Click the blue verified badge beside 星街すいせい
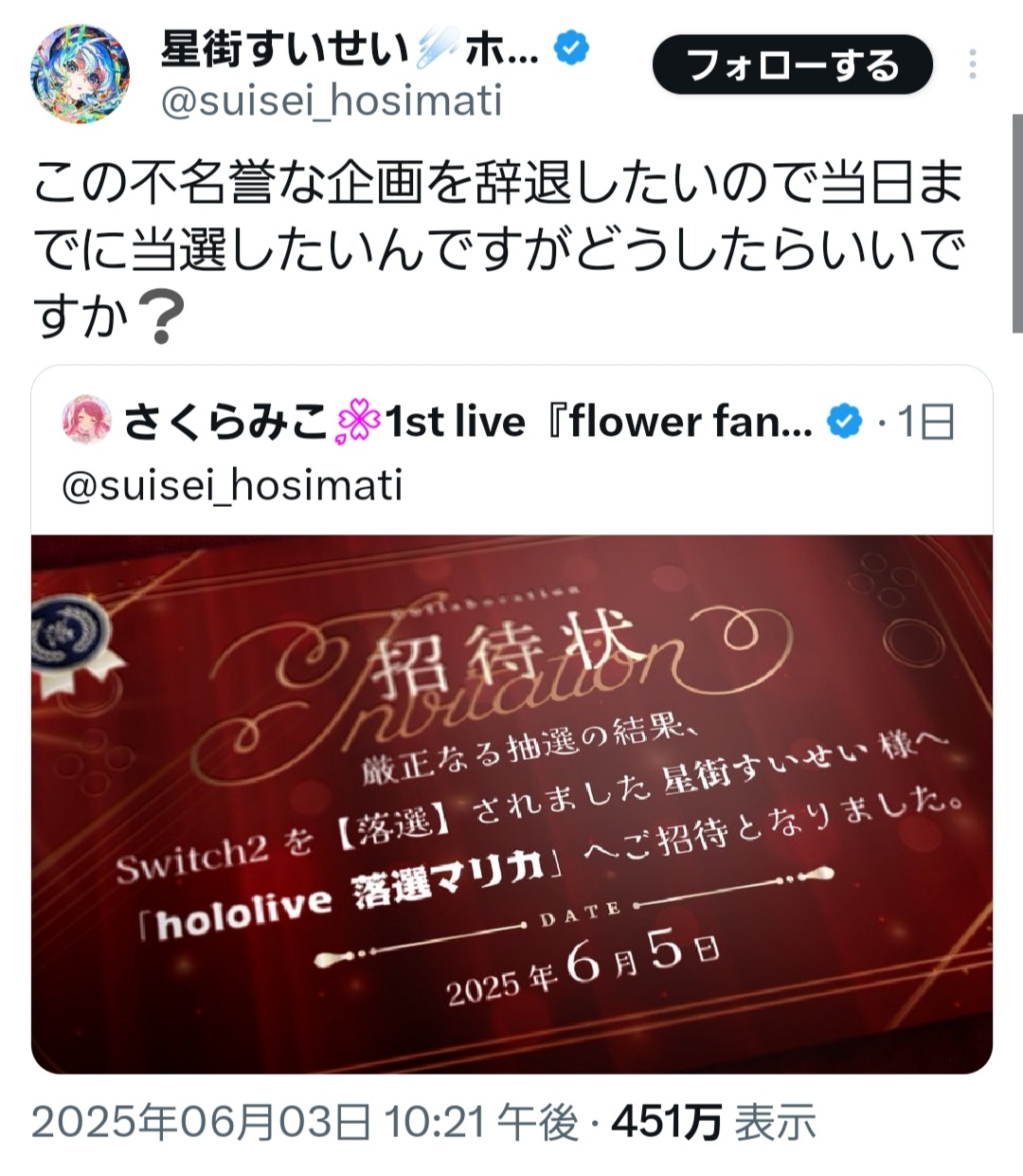The width and height of the screenshot is (1023, 1176). point(571,47)
